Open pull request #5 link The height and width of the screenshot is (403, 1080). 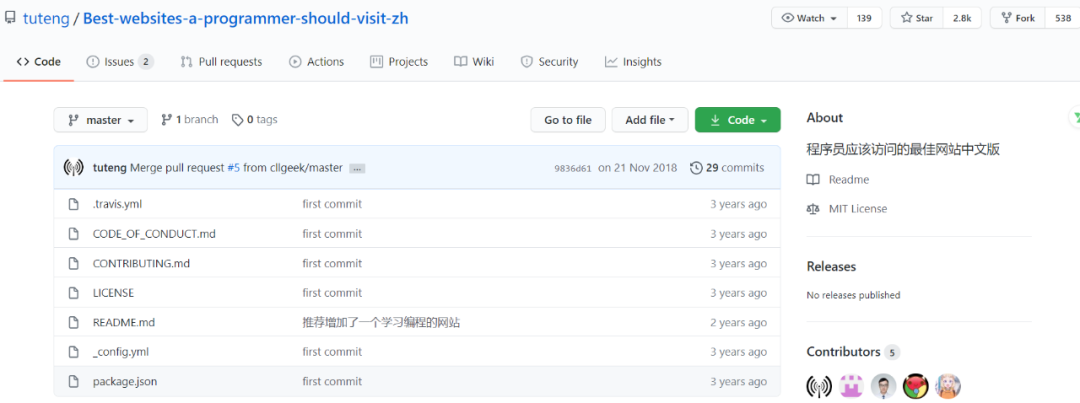[x=233, y=168]
